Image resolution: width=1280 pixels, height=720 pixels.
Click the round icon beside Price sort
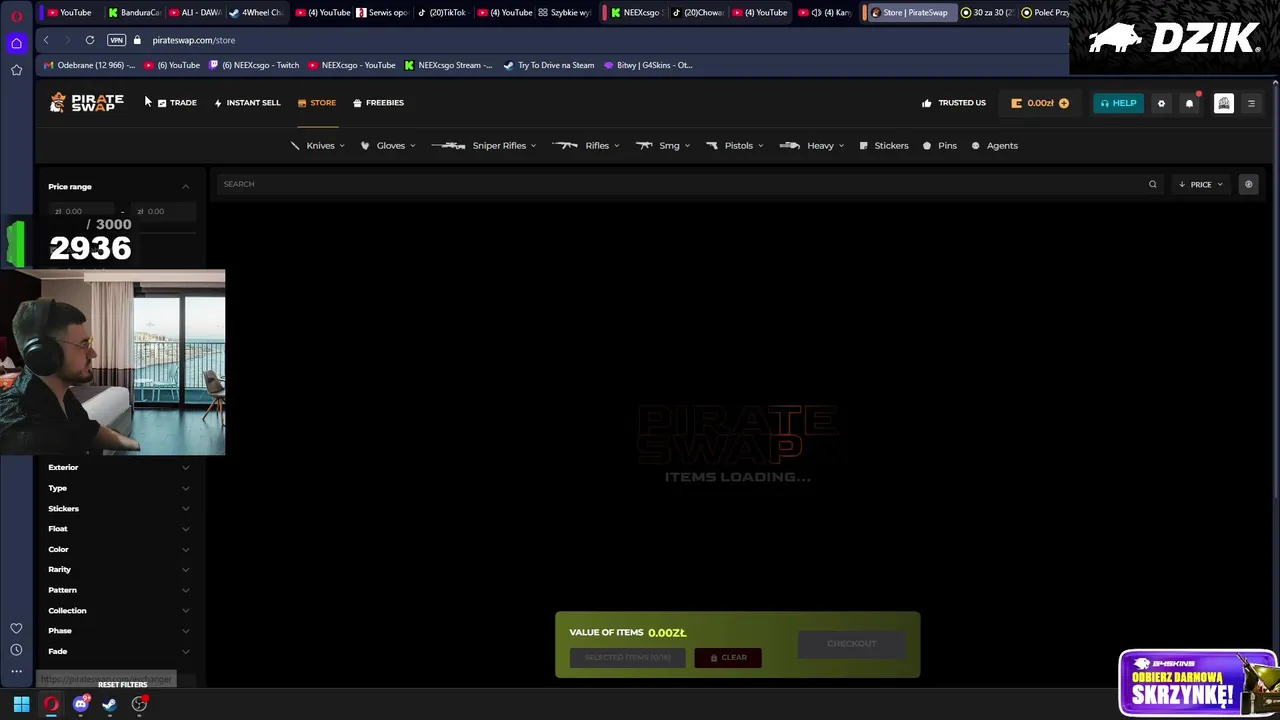(1248, 184)
